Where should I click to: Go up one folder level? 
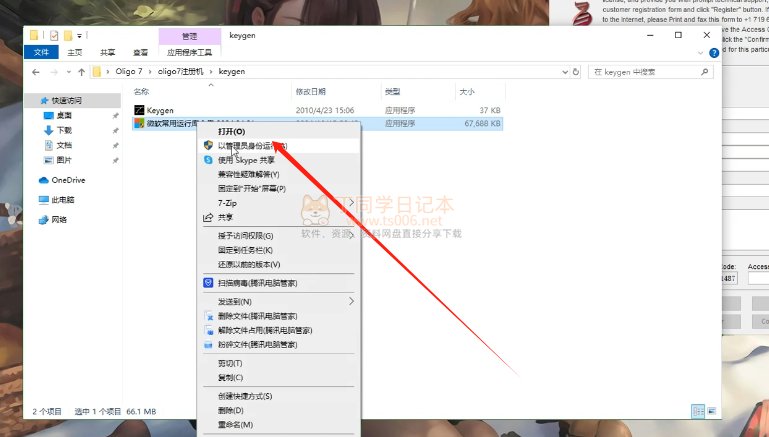pos(81,72)
